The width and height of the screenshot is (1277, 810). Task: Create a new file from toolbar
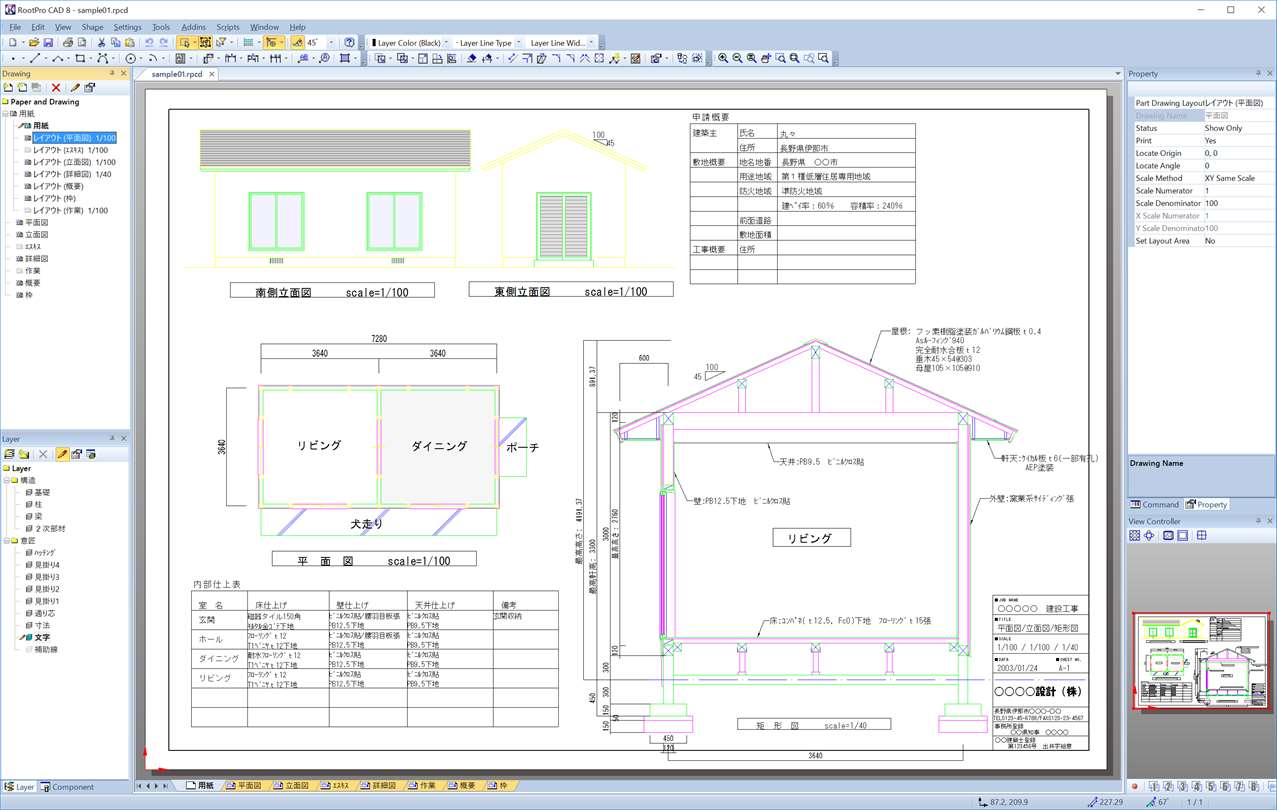click(x=12, y=43)
